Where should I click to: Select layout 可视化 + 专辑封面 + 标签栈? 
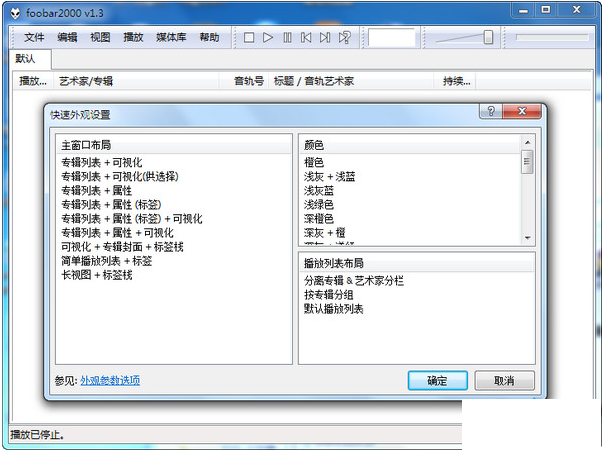[122, 247]
